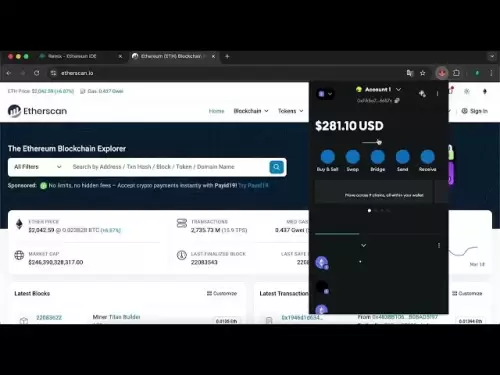The width and height of the screenshot is (500, 375).
Task: Open Chrome three-dot menu
Action: click(x=491, y=73)
